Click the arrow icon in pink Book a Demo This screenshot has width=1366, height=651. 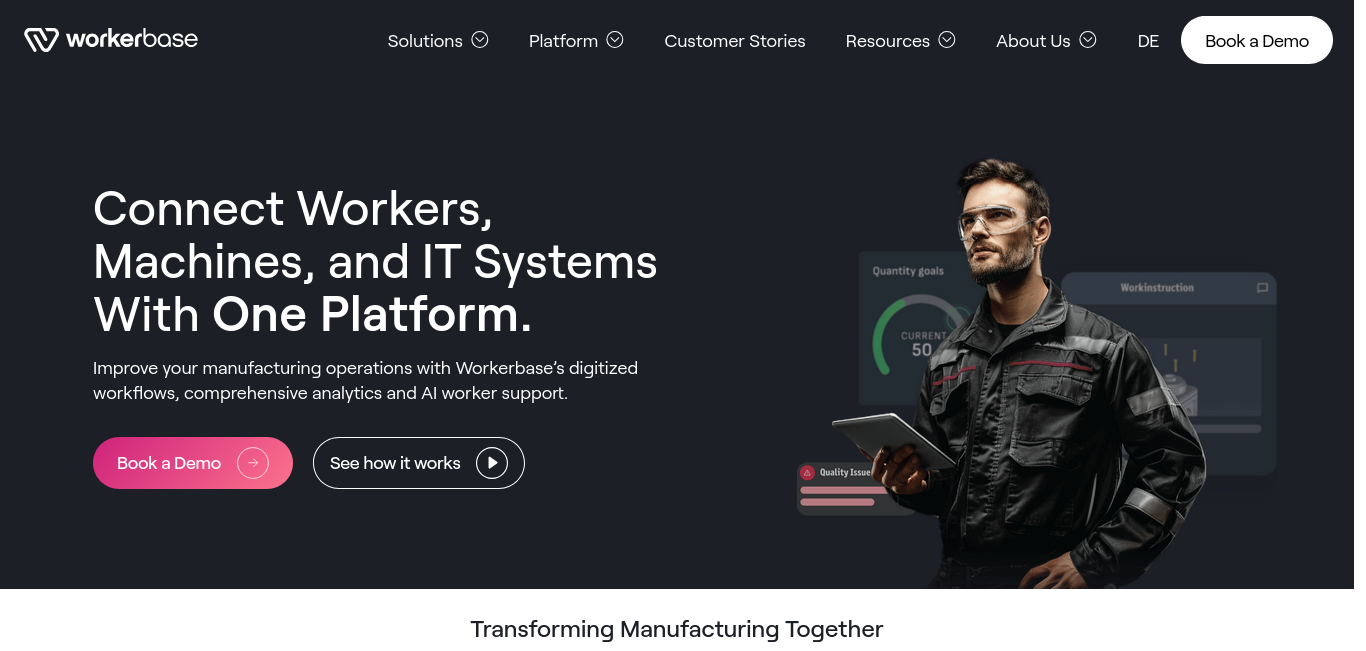point(253,463)
